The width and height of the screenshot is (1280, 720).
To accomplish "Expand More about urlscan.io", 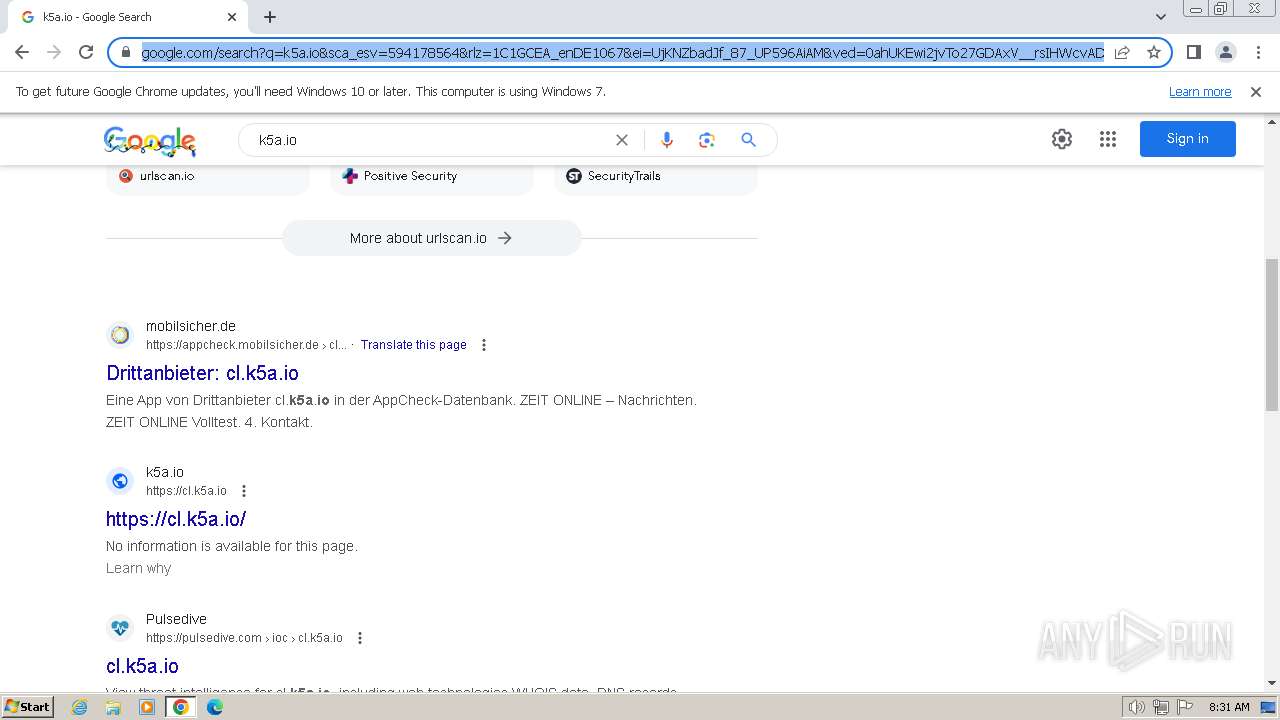I will coord(431,238).
